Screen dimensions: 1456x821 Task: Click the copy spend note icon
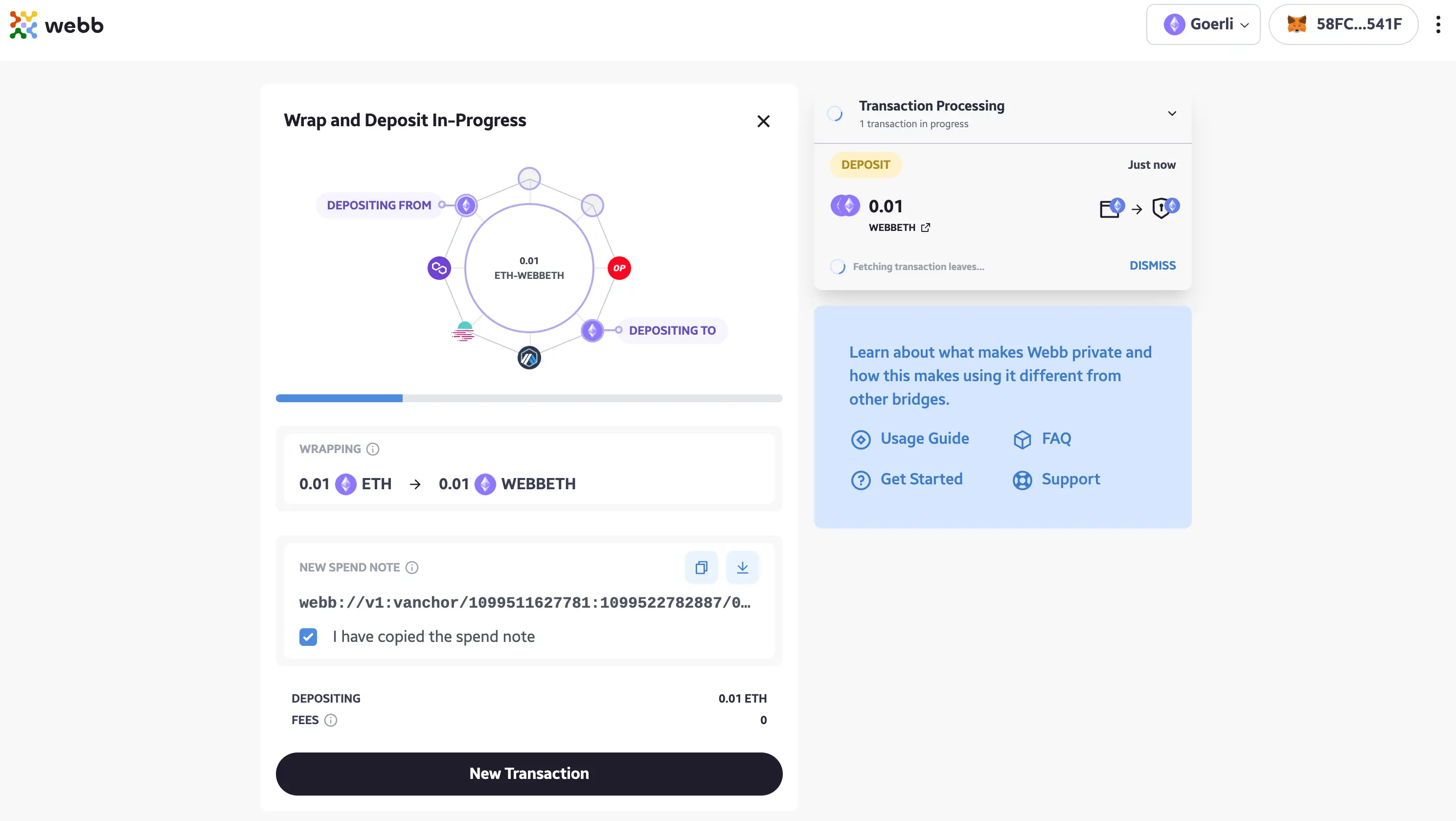pyautogui.click(x=701, y=567)
